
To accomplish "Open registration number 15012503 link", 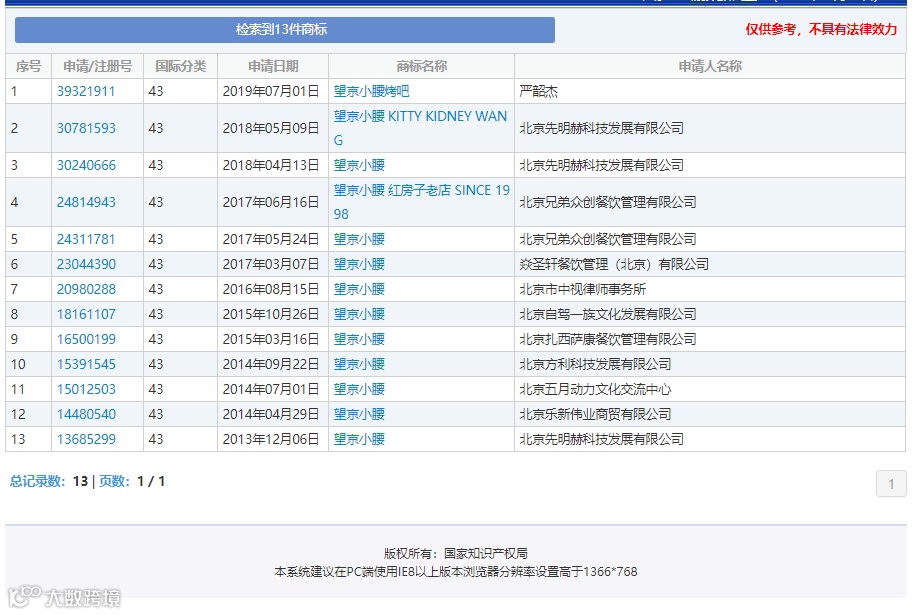I will [86, 389].
